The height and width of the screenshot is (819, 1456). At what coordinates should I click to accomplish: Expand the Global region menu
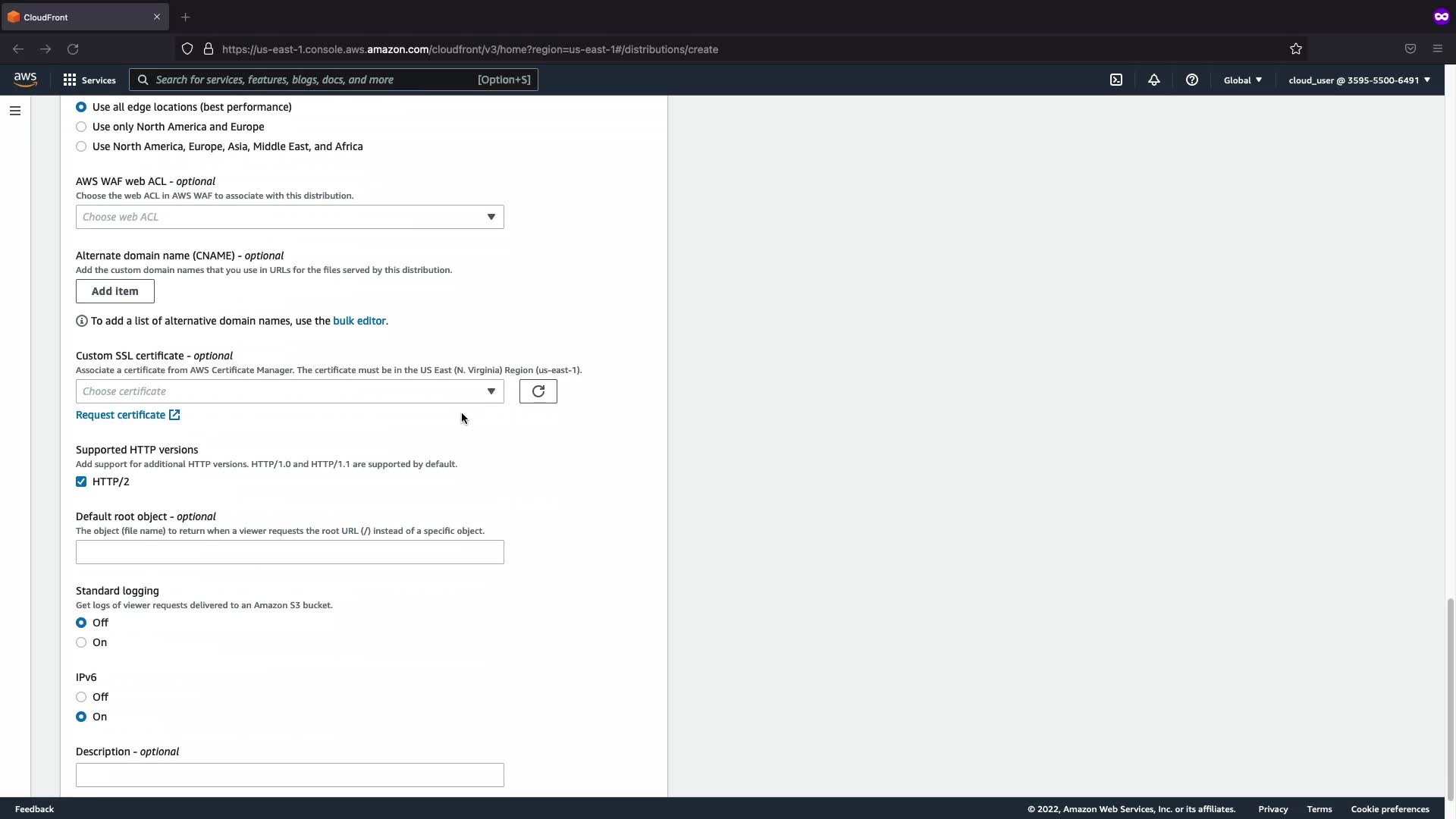click(x=1242, y=80)
